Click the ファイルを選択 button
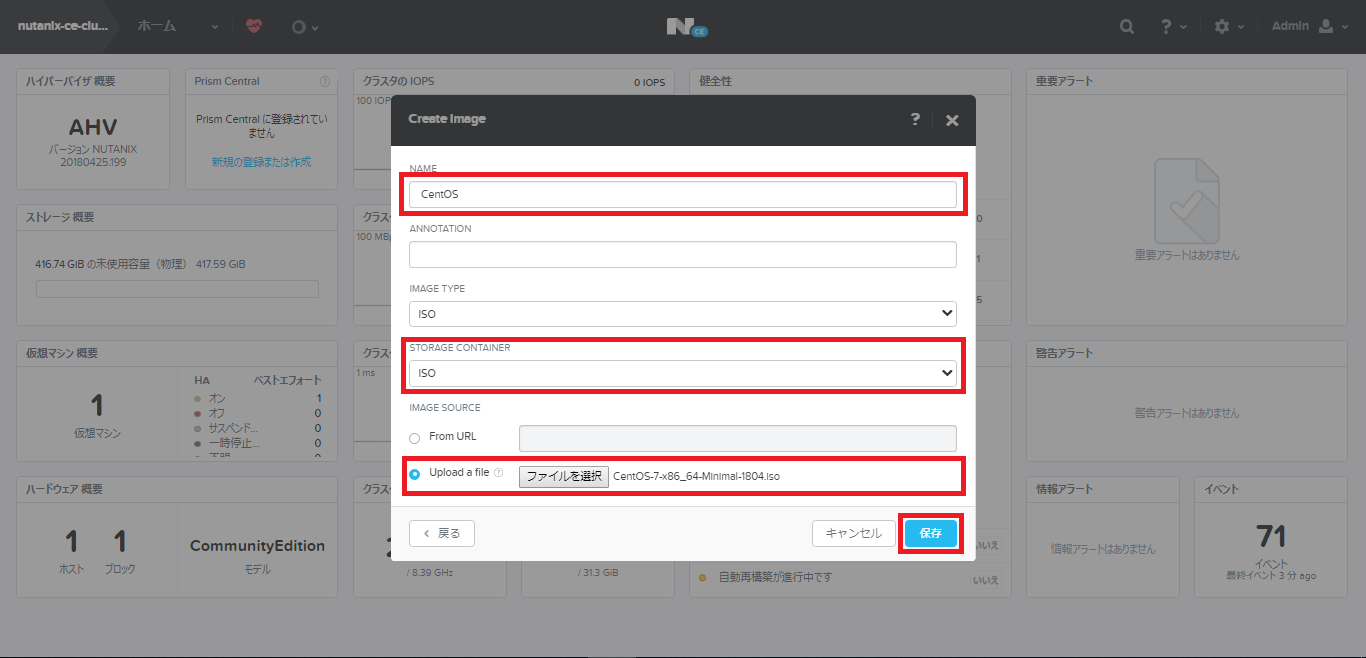1366x658 pixels. point(564,476)
